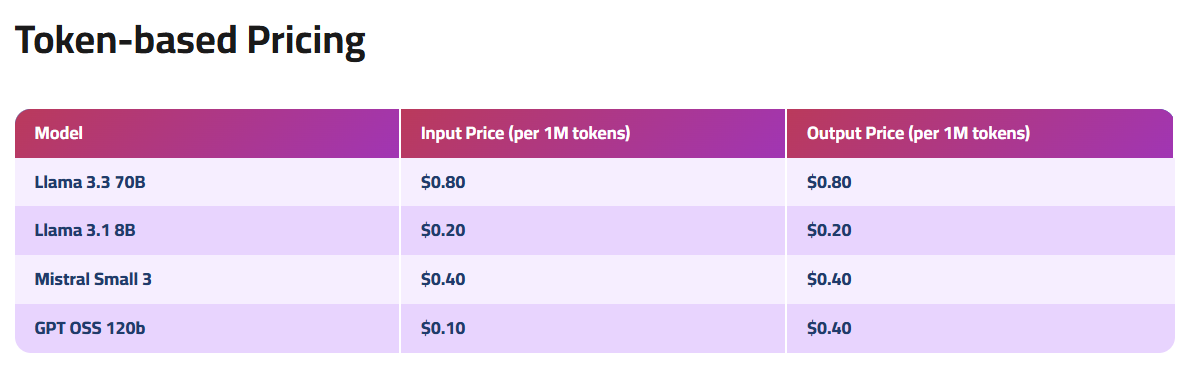Click Llama 3.1 8B input price $0.20
Image resolution: width=1187 pixels, height=383 pixels.
click(443, 230)
